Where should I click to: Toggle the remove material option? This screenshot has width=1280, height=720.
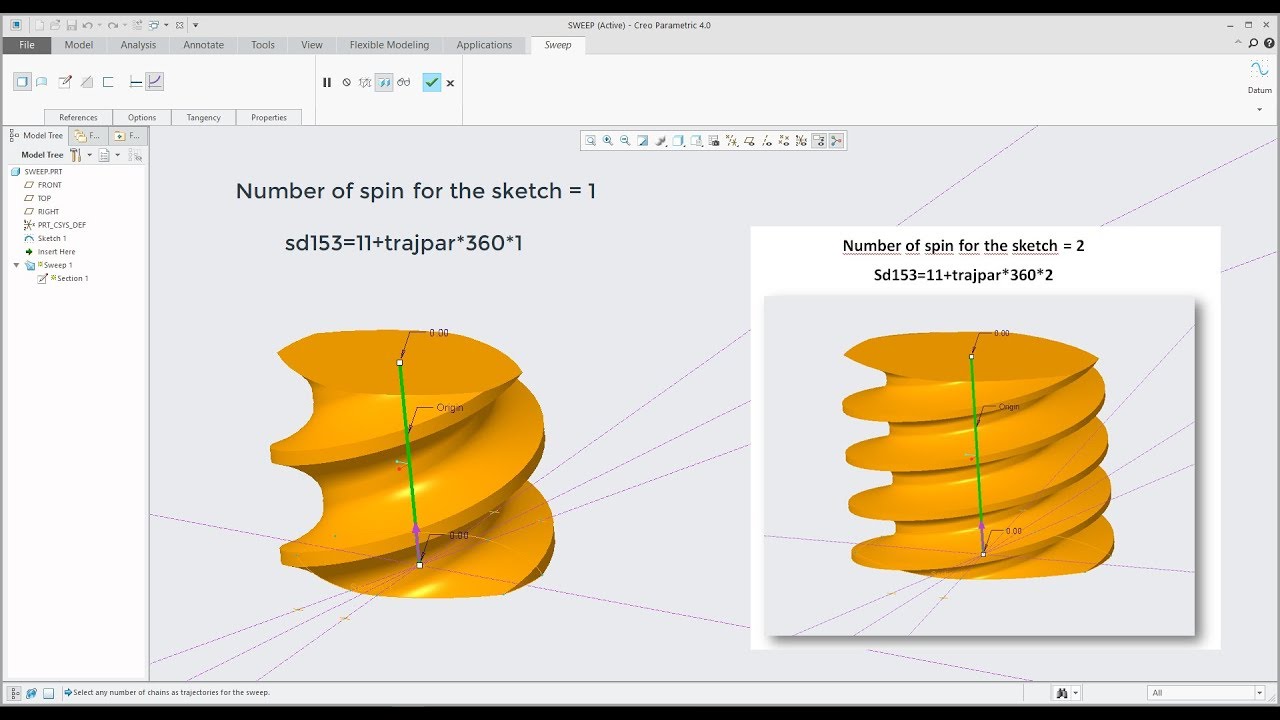[87, 82]
